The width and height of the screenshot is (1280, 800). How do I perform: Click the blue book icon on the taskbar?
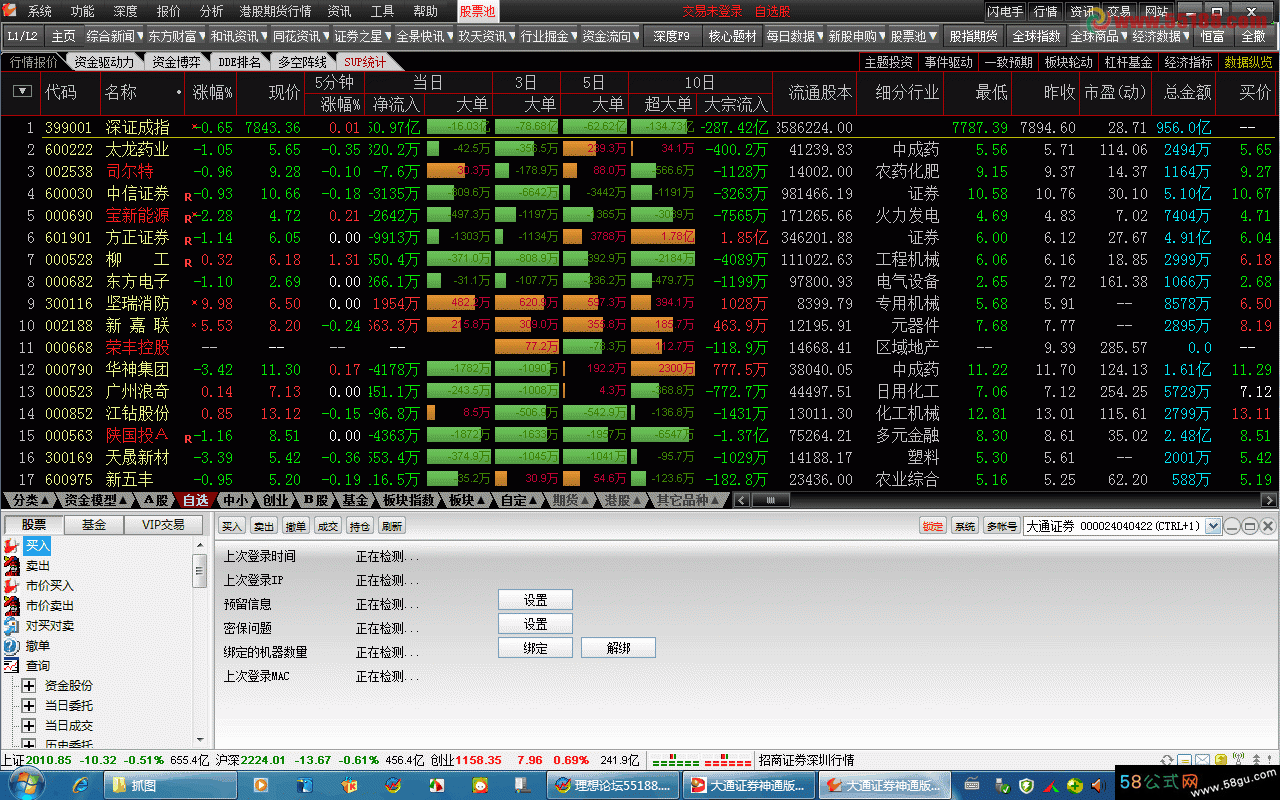click(304, 785)
